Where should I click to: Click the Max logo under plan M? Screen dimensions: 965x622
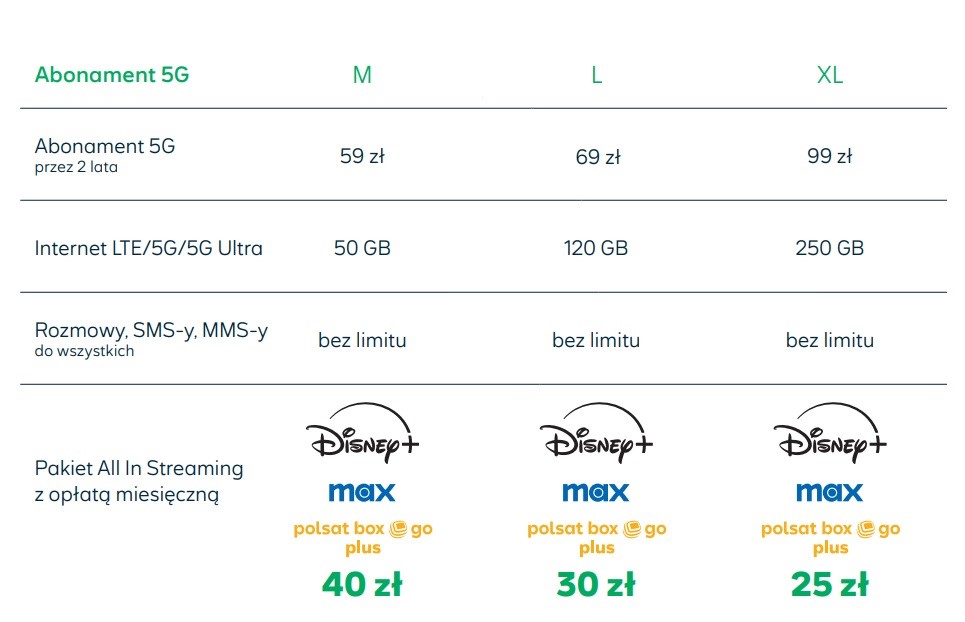pos(362,492)
